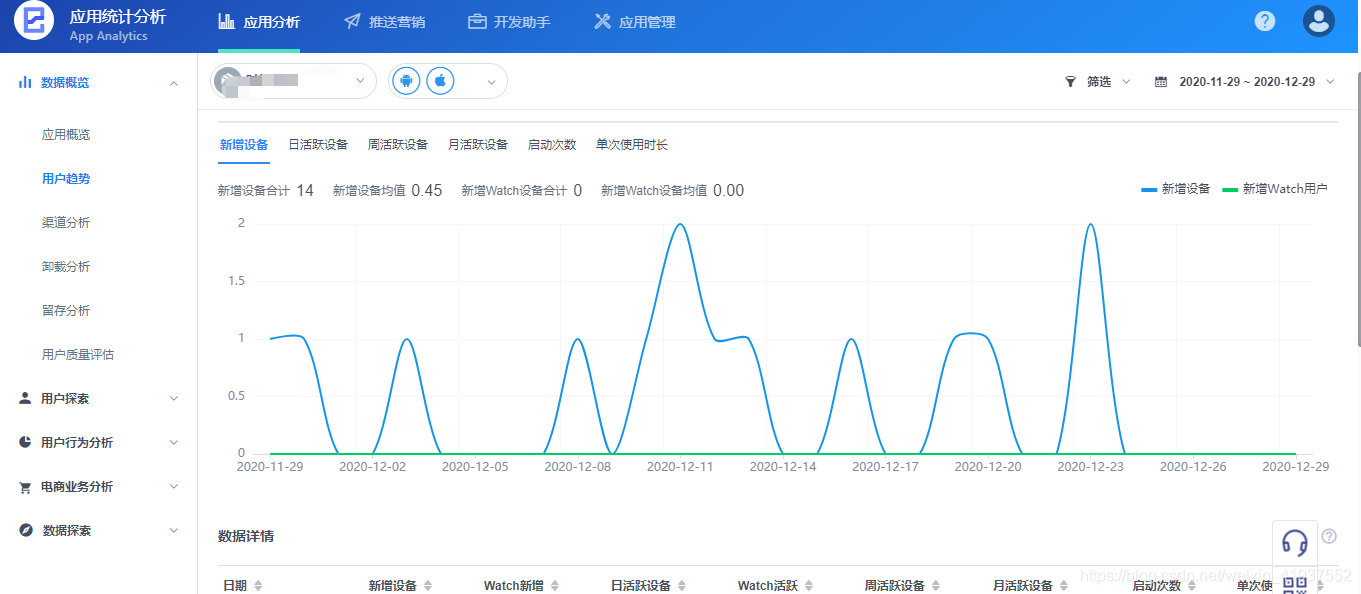
Task: Click the calendar icon beside date range
Action: coord(1161,82)
